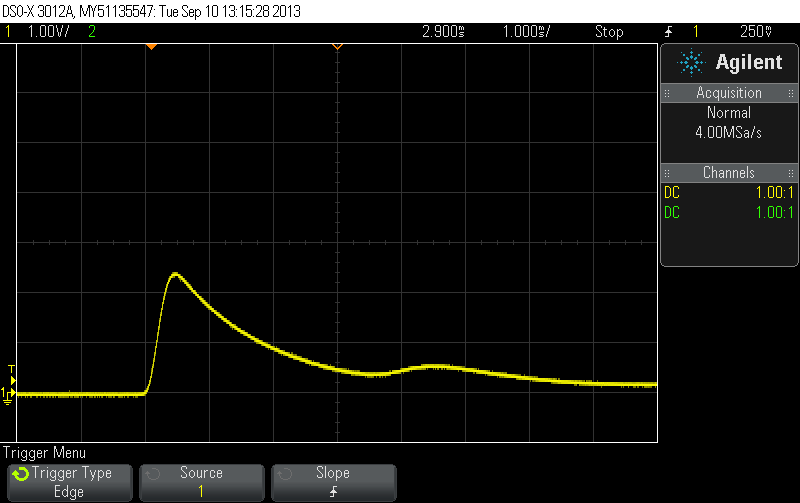Click the trigger source 1 indicator in status bar
The image size is (800, 503).
coord(695,32)
